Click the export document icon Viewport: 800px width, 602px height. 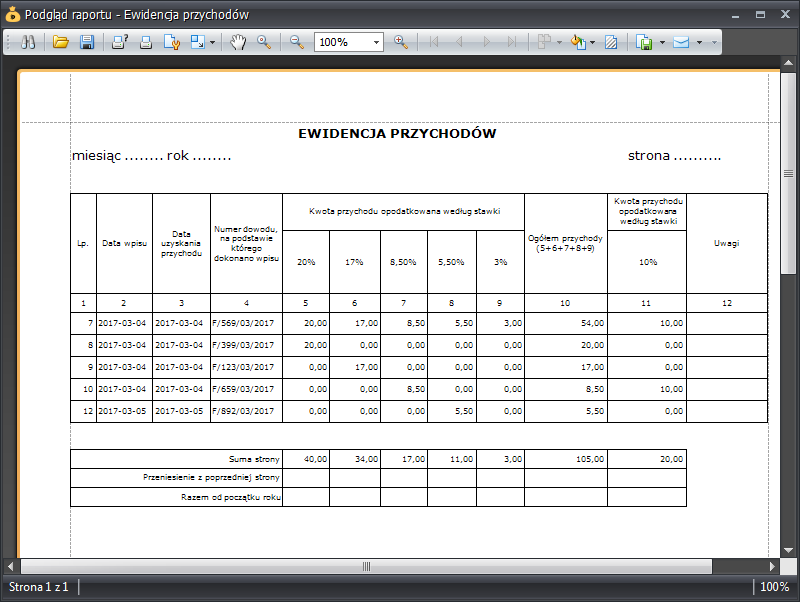[644, 42]
